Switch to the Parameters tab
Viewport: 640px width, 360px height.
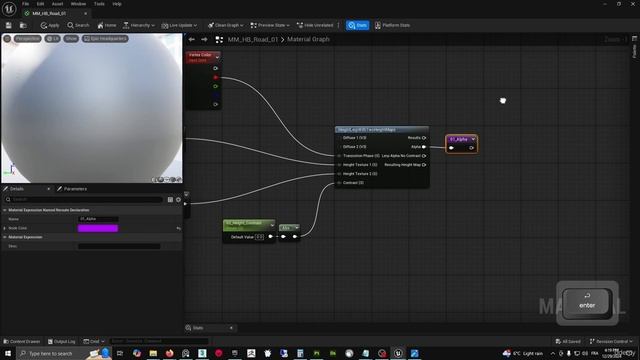pos(72,189)
